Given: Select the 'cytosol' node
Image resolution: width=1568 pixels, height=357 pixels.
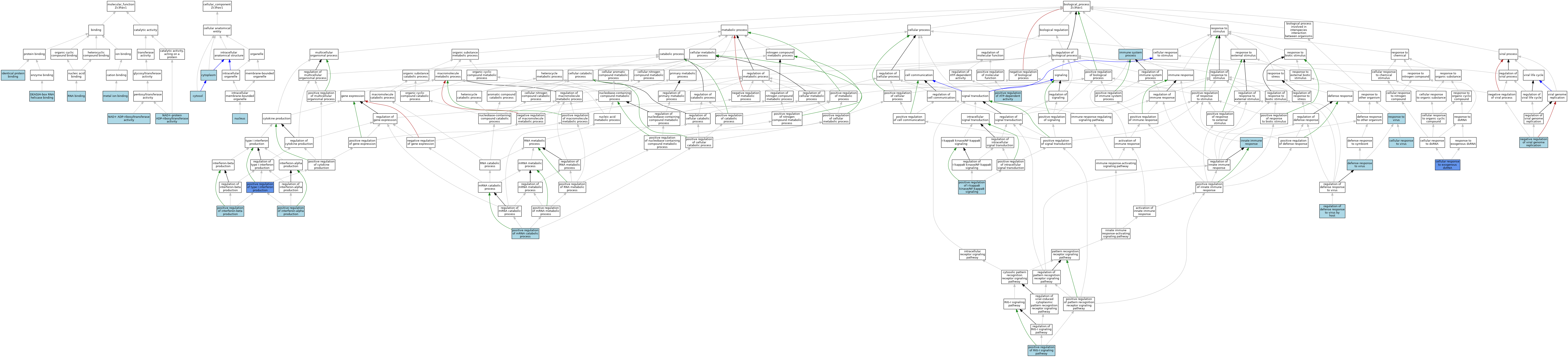Looking at the screenshot, I should click(198, 96).
